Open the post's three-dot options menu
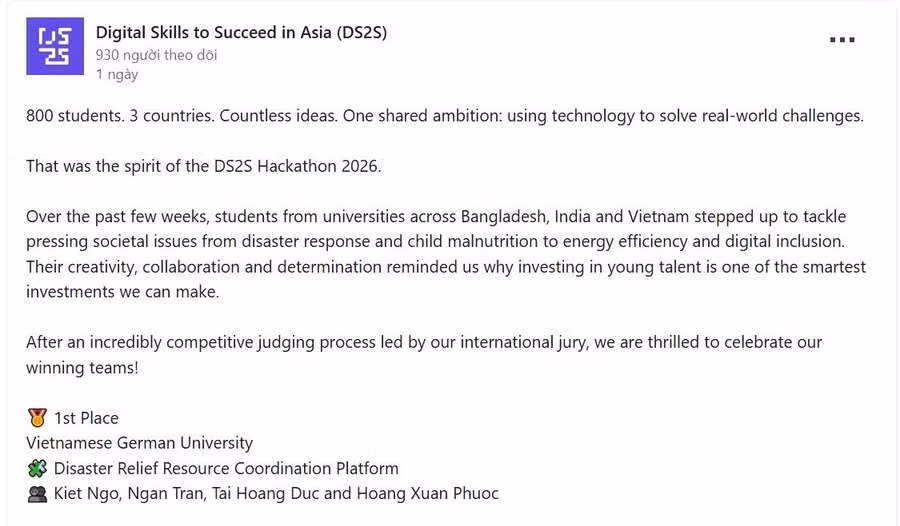 click(x=842, y=40)
